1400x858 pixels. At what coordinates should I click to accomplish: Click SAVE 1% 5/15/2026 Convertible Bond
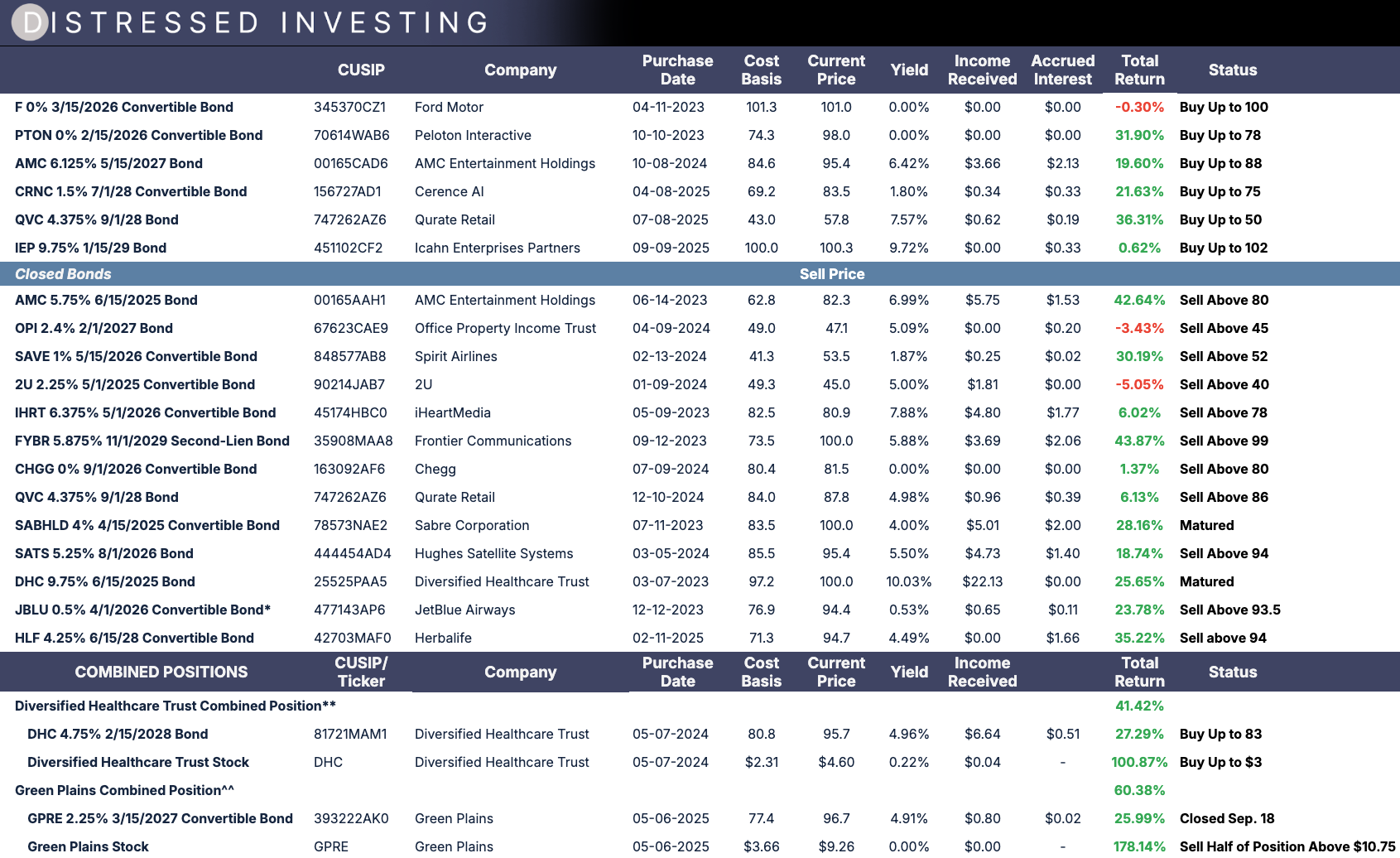click(x=136, y=356)
